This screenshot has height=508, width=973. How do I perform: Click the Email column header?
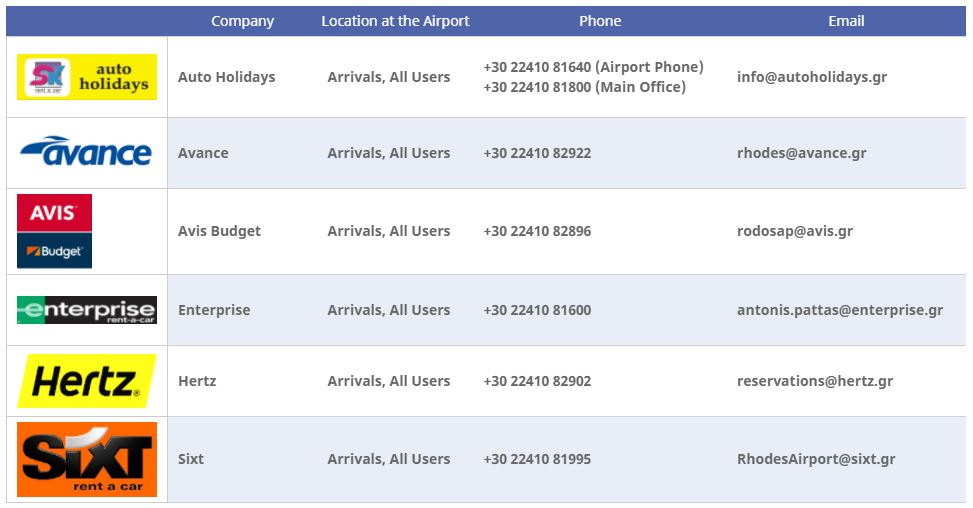coord(846,21)
